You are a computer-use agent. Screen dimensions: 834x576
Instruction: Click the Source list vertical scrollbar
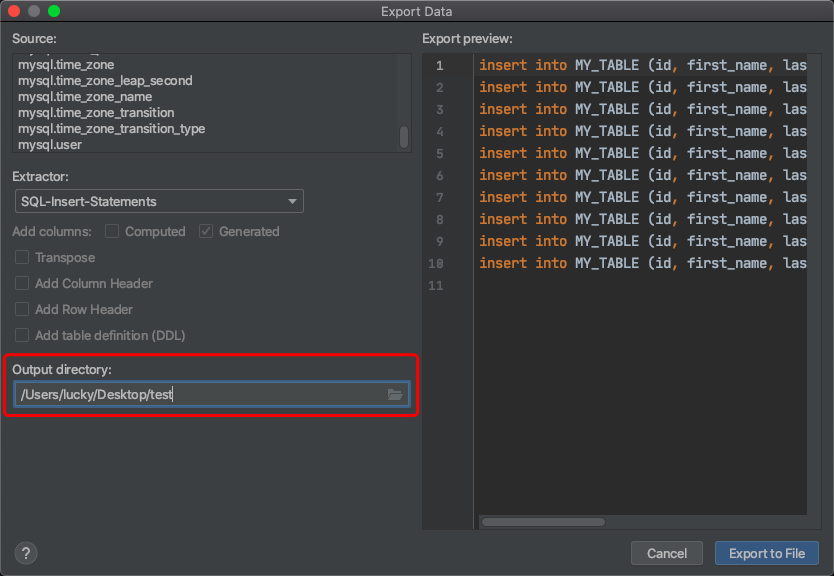coord(404,137)
